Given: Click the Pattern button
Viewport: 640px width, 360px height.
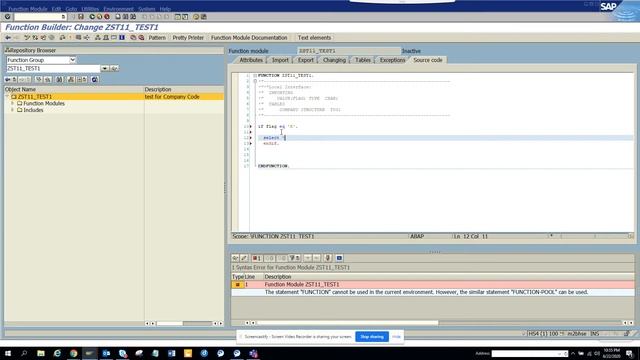Looking at the screenshot, I should click(157, 38).
